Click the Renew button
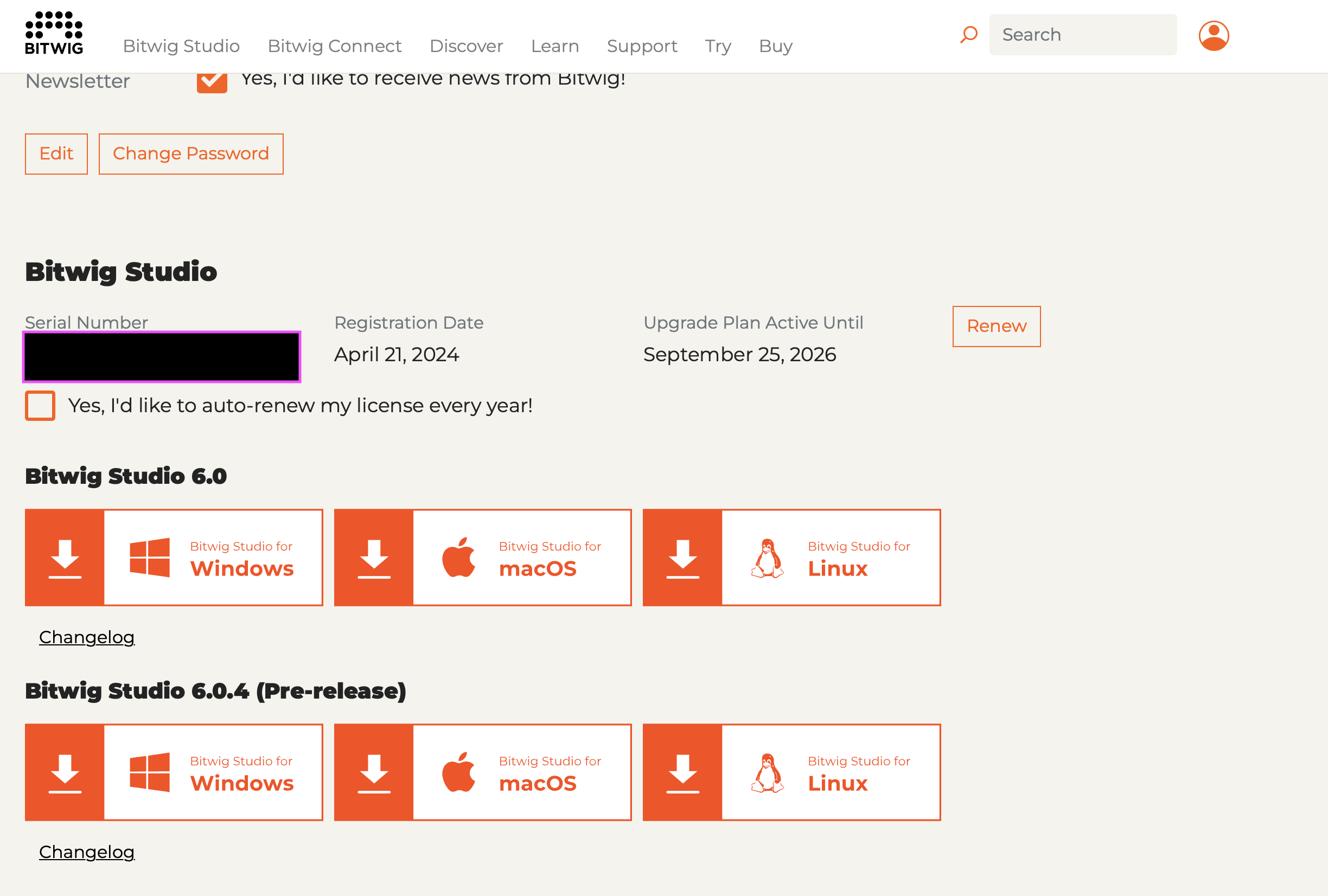 (x=996, y=327)
